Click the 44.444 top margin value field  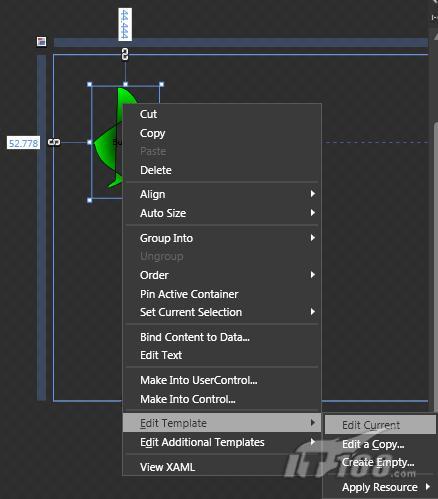pos(125,25)
